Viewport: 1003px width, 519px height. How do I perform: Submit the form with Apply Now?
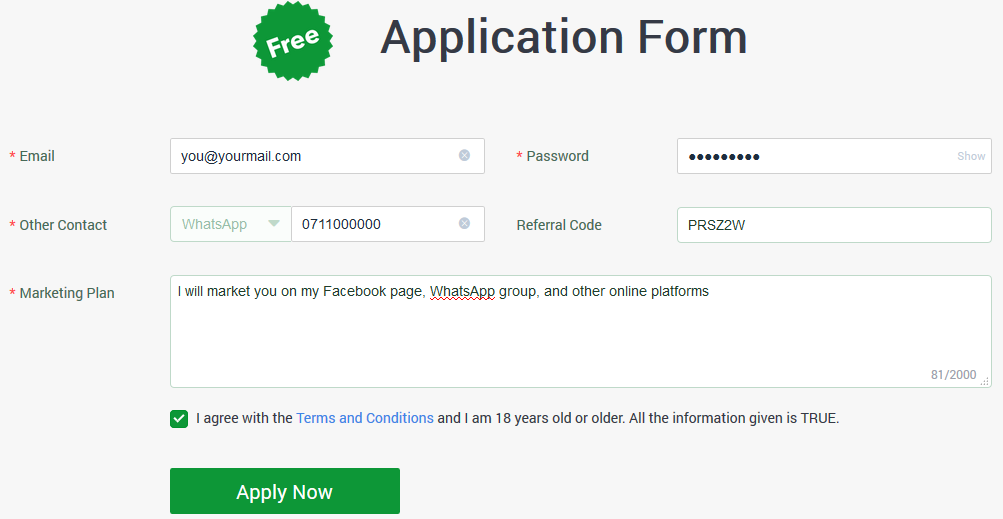285,491
